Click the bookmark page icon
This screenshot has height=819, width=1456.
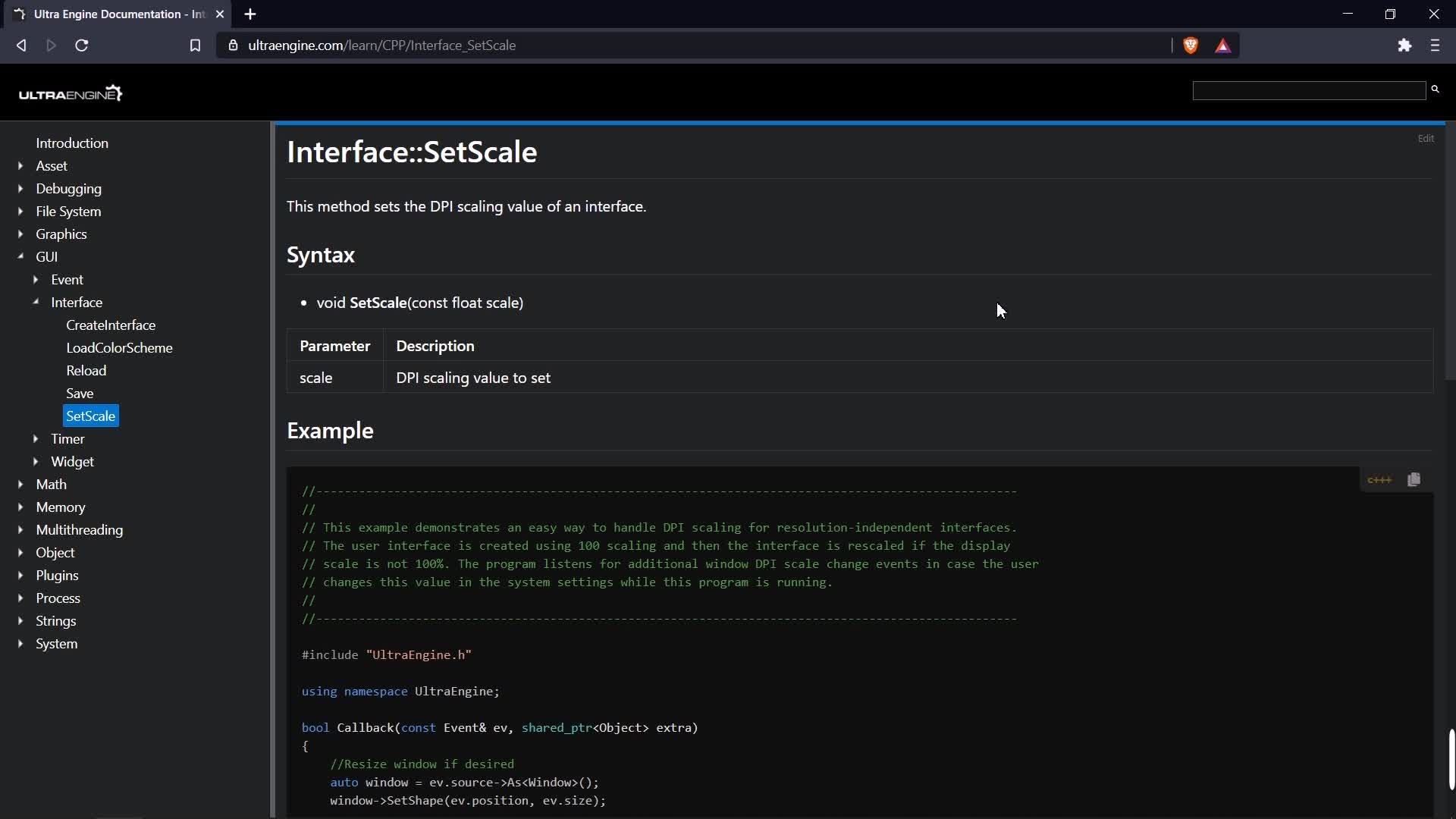click(195, 45)
